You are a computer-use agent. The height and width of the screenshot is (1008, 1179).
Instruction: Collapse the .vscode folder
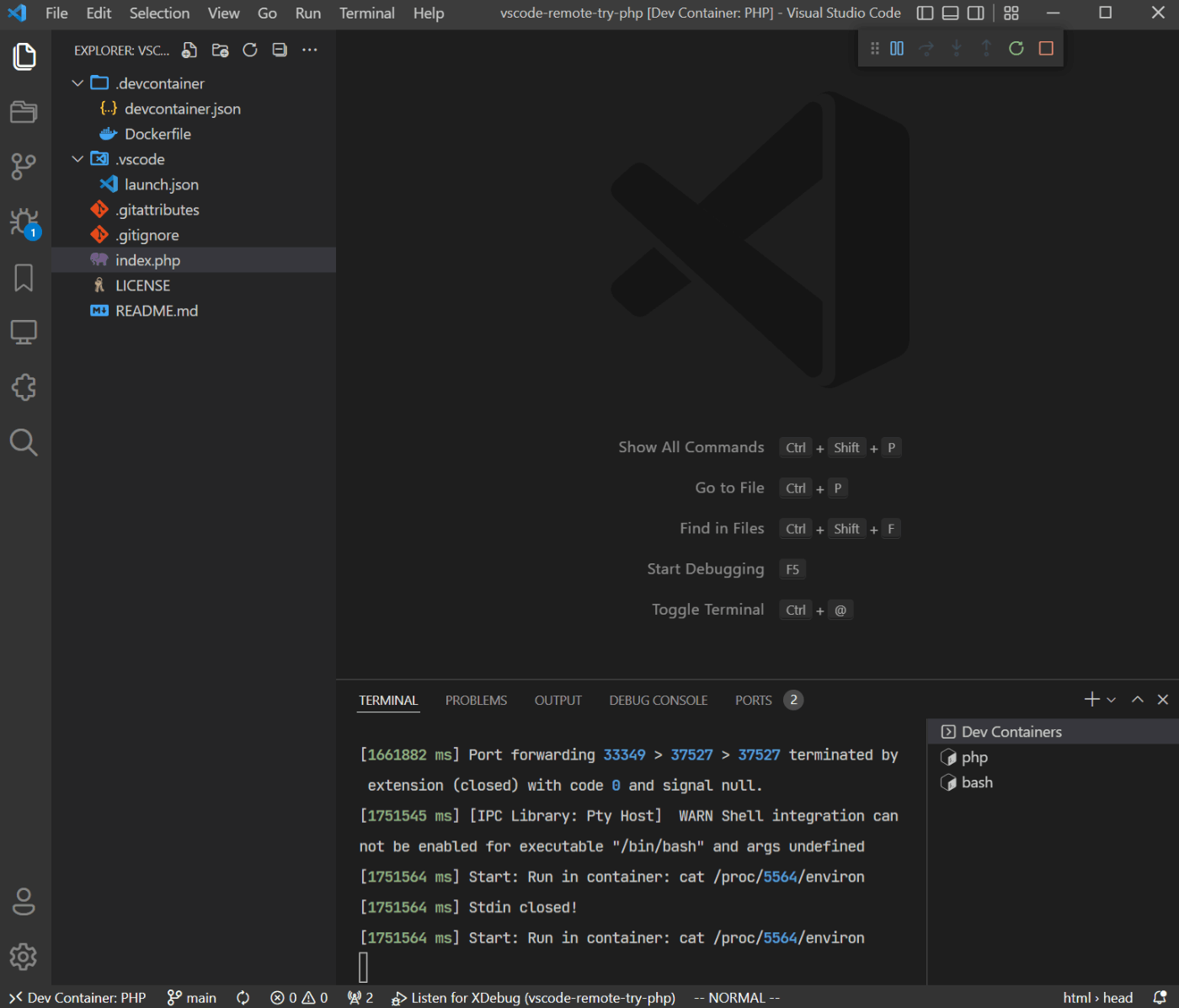[x=77, y=159]
